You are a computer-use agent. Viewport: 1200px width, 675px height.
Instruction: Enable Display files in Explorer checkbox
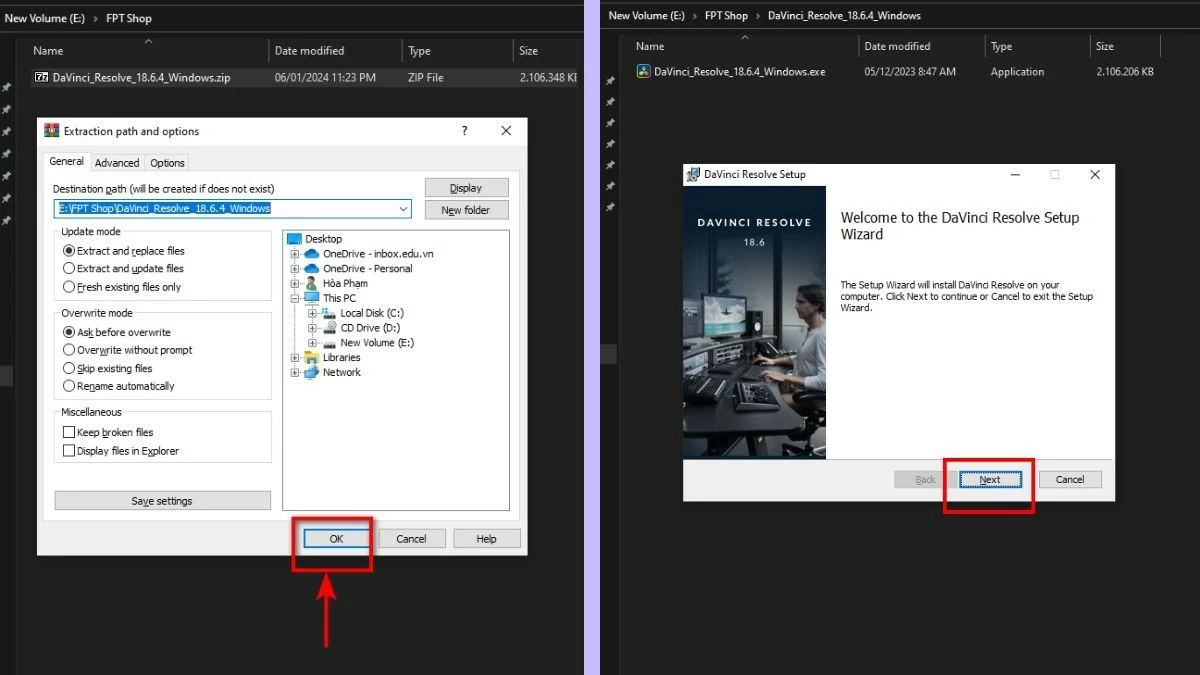coord(69,451)
